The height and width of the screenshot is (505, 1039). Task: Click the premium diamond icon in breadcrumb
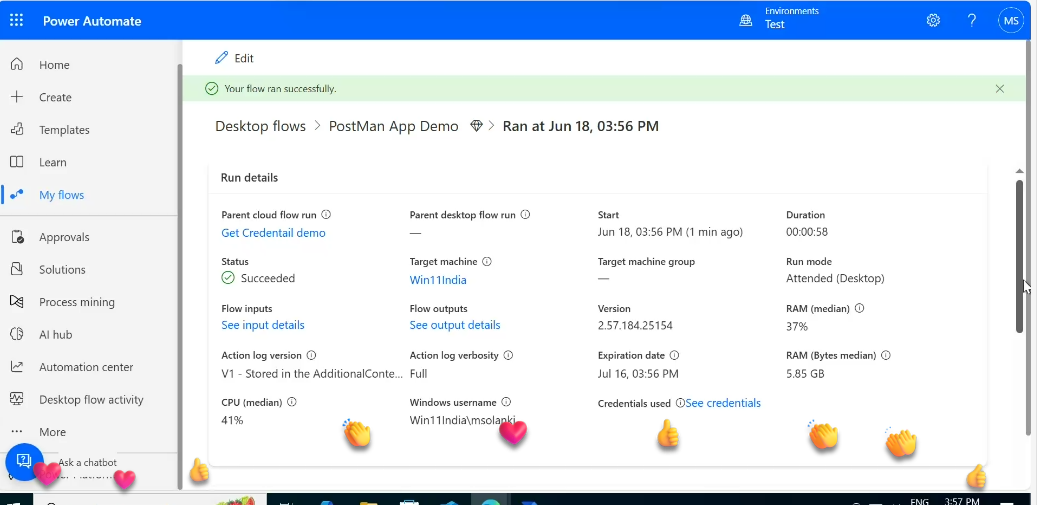click(x=476, y=126)
